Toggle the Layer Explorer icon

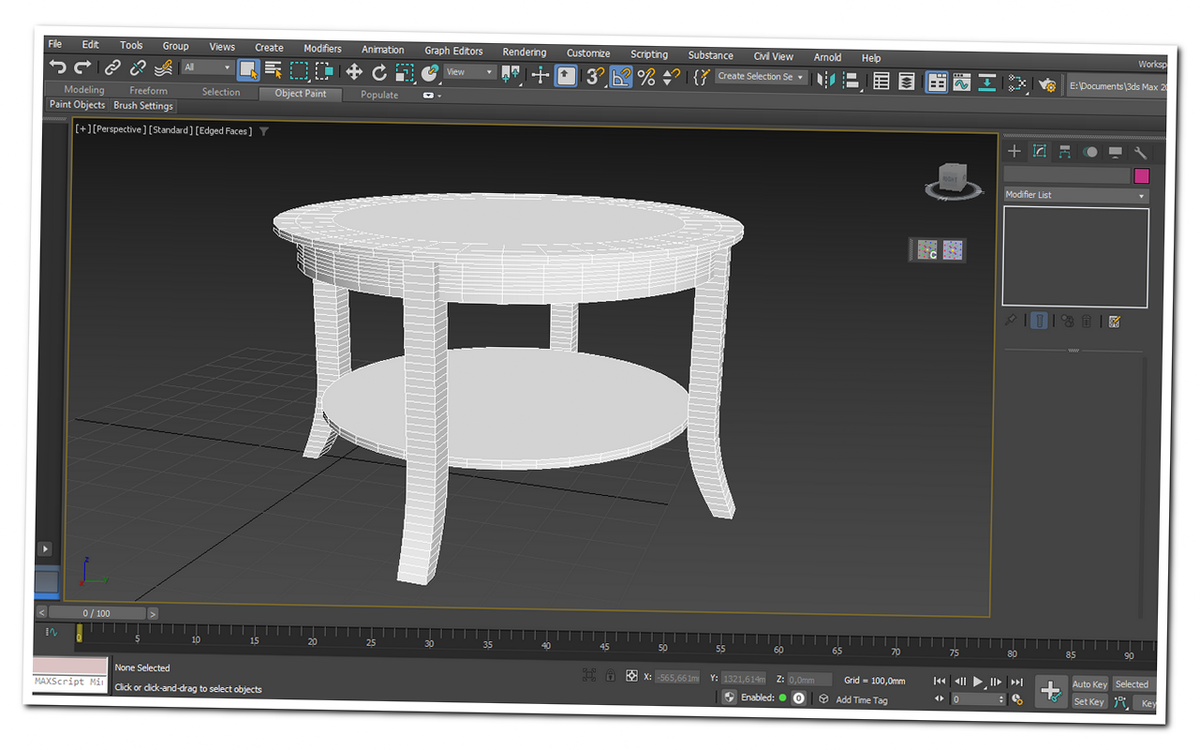click(x=906, y=81)
